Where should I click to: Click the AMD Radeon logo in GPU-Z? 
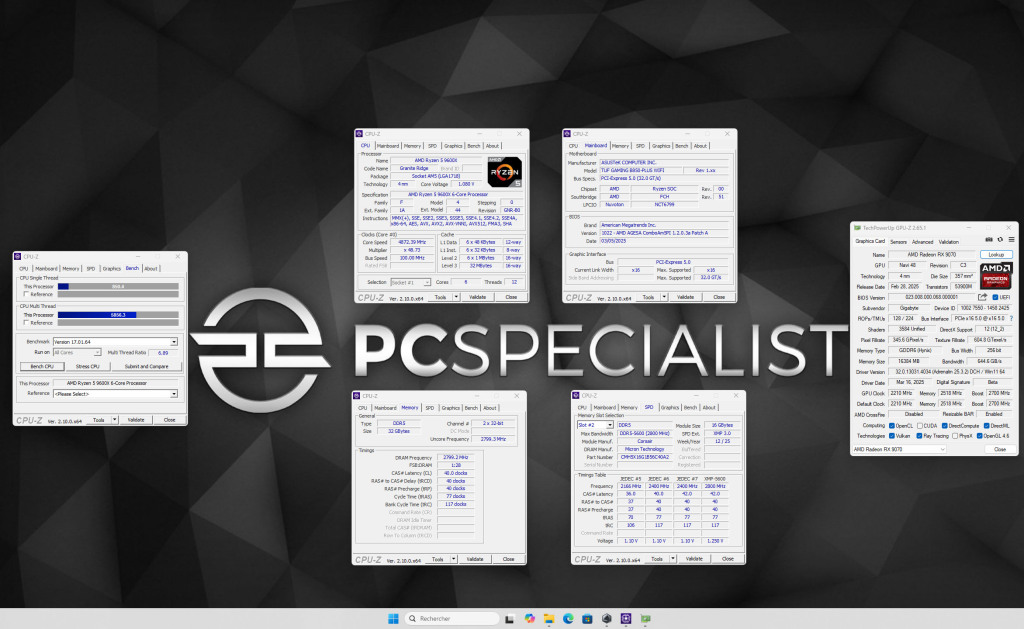996,276
